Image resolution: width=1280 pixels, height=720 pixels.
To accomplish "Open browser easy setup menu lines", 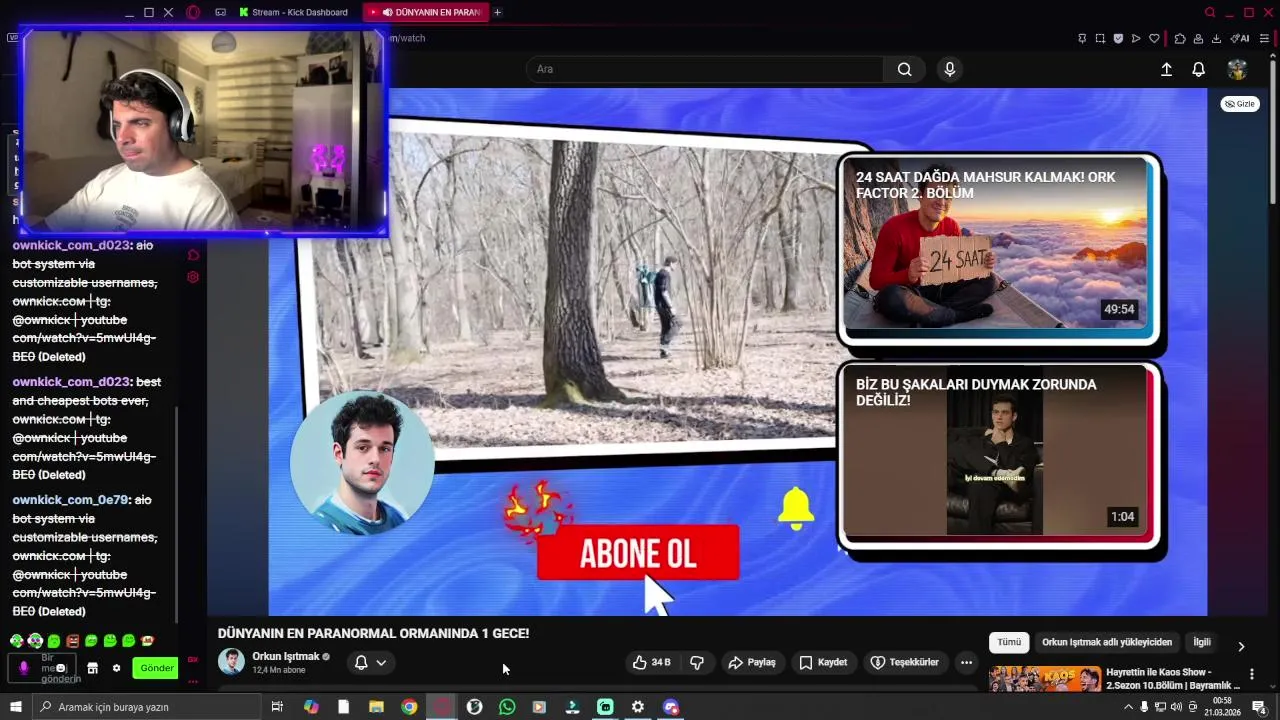I will [x=1264, y=39].
